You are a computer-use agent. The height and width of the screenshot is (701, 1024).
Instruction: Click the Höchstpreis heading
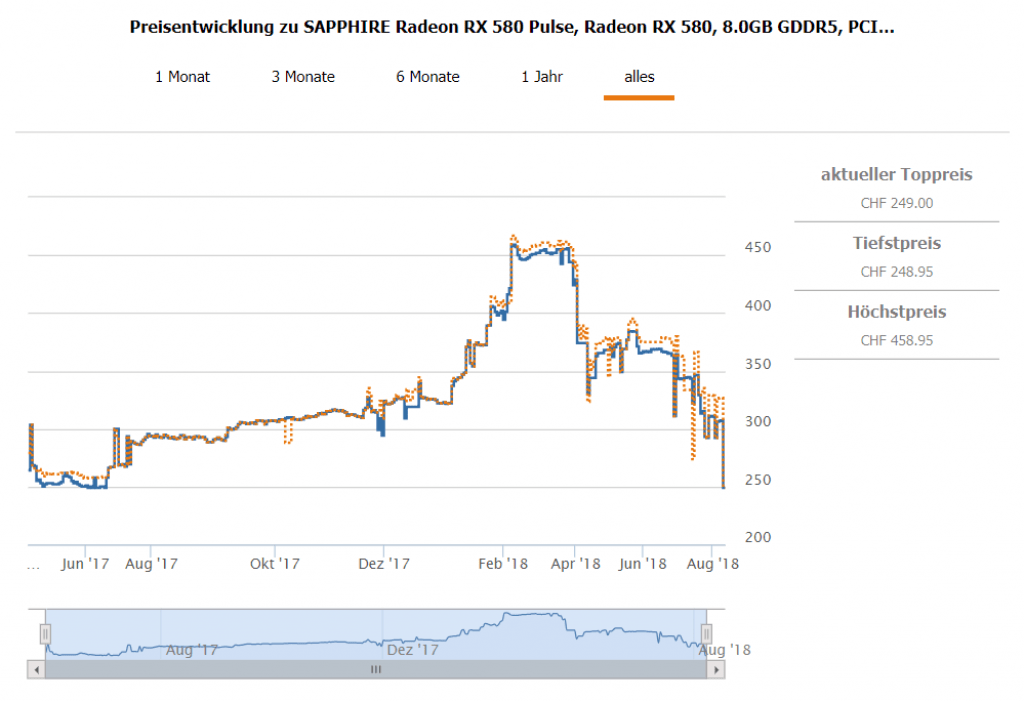pos(897,312)
